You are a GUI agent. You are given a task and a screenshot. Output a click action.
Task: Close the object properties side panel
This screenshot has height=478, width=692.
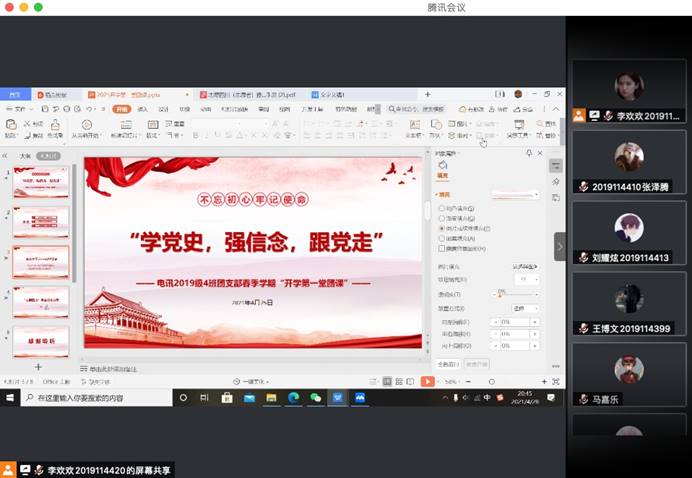[x=540, y=153]
